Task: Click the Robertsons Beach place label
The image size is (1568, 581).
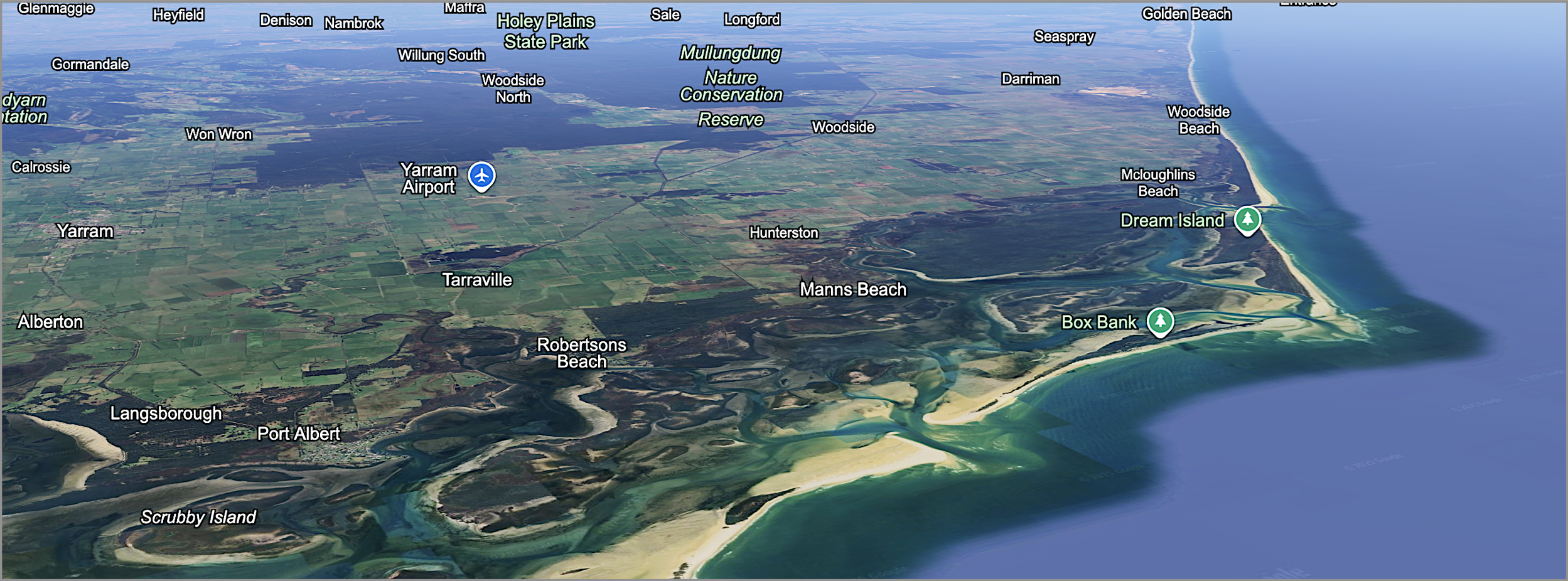Action: point(581,353)
